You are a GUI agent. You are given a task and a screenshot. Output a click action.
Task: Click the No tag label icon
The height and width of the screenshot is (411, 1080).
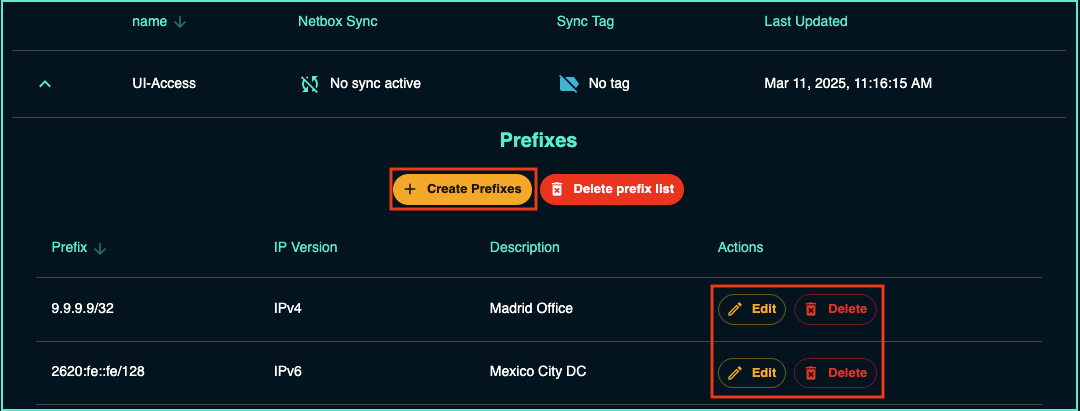[x=568, y=84]
